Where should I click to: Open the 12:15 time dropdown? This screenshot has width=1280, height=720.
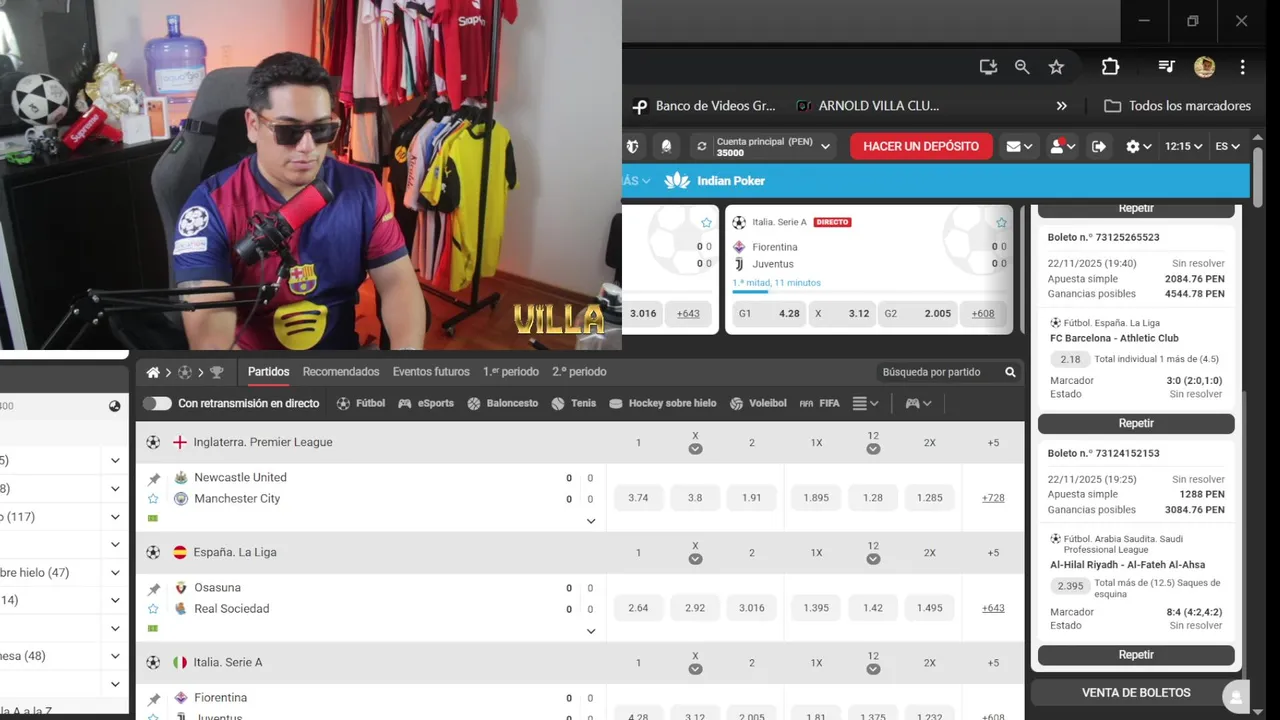coord(1184,146)
